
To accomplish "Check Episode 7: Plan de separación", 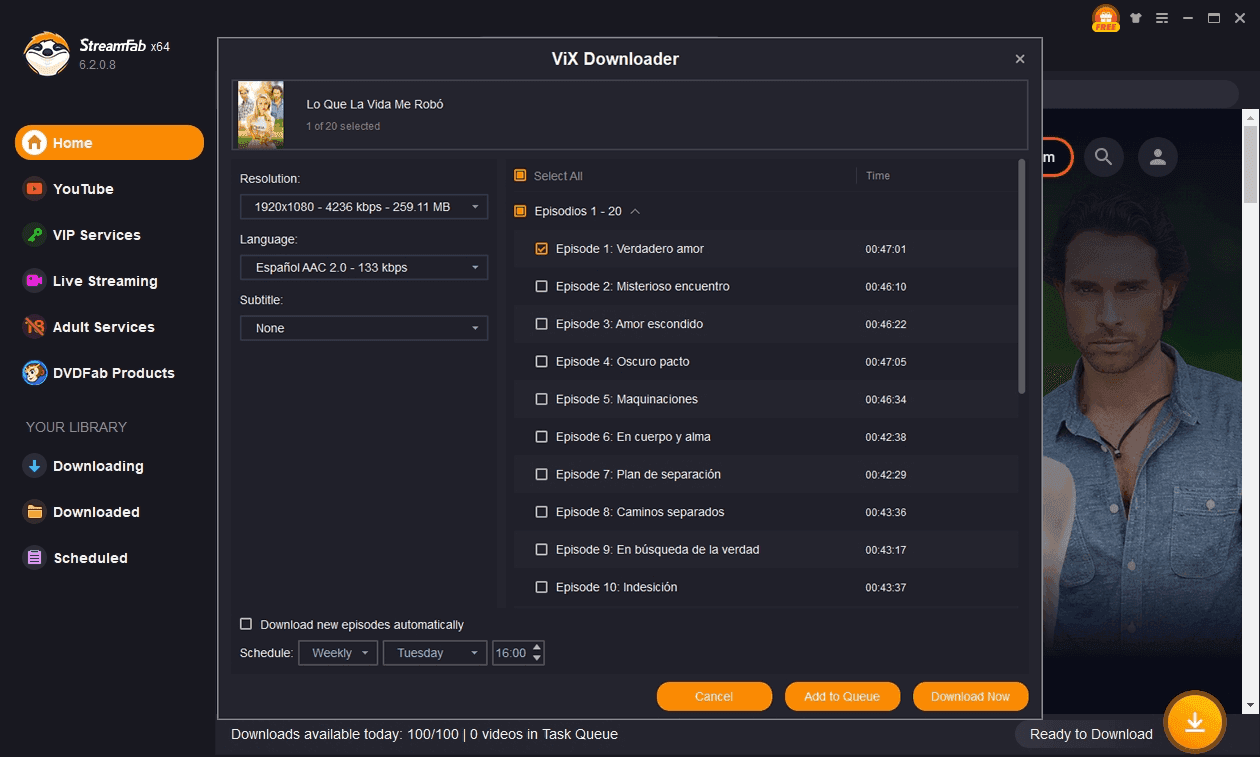I will pyautogui.click(x=542, y=474).
